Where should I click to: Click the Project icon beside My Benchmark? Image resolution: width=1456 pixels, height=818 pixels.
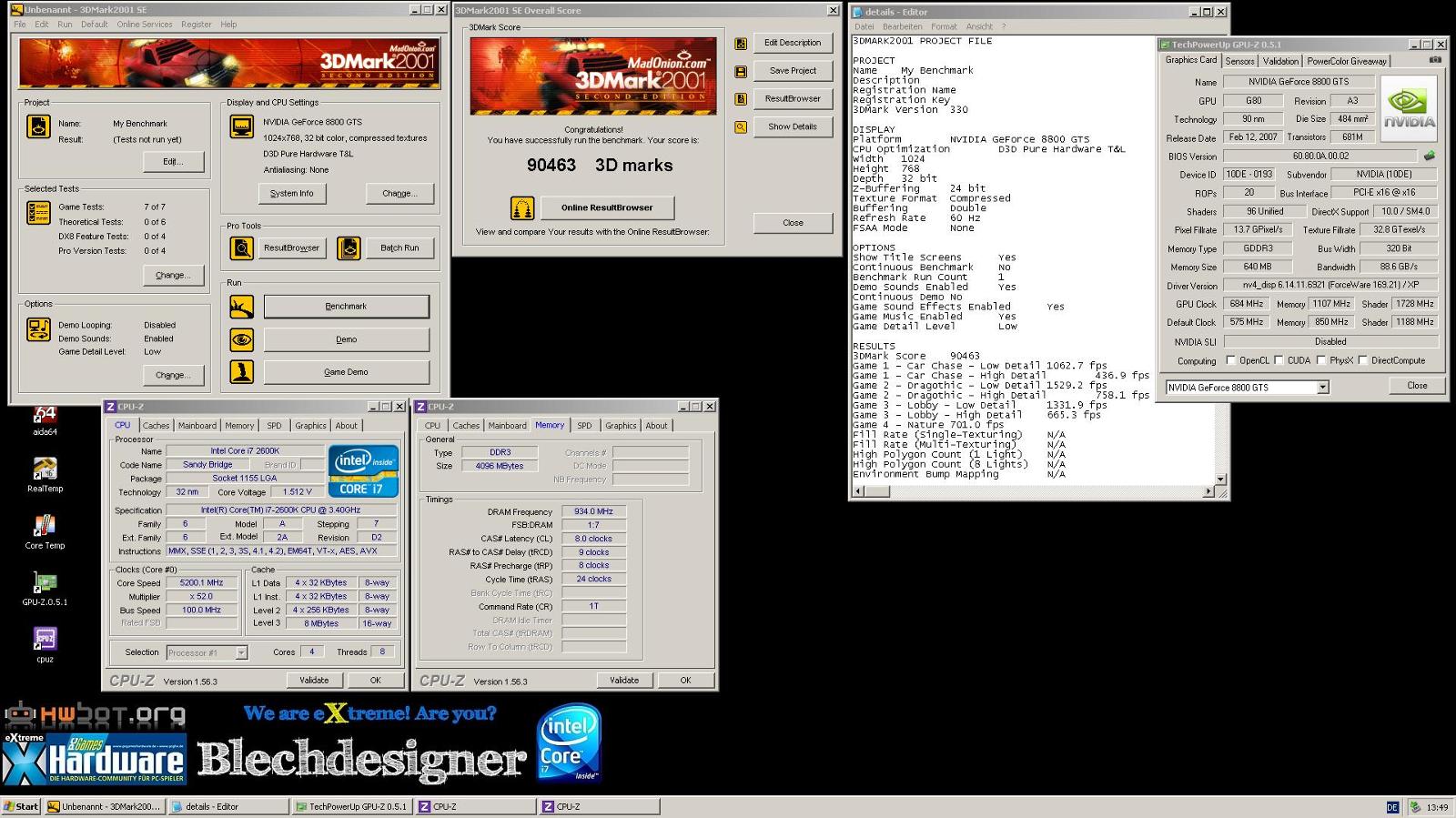coord(38,127)
